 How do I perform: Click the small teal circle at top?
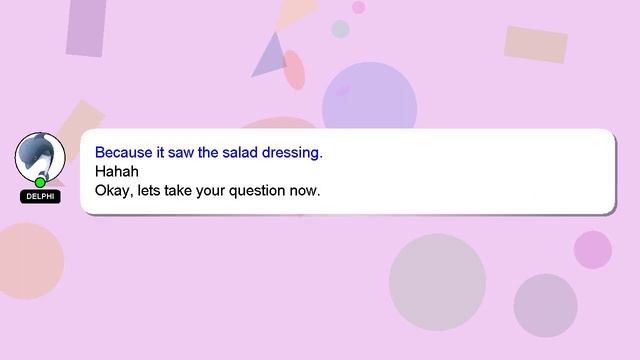340,29
